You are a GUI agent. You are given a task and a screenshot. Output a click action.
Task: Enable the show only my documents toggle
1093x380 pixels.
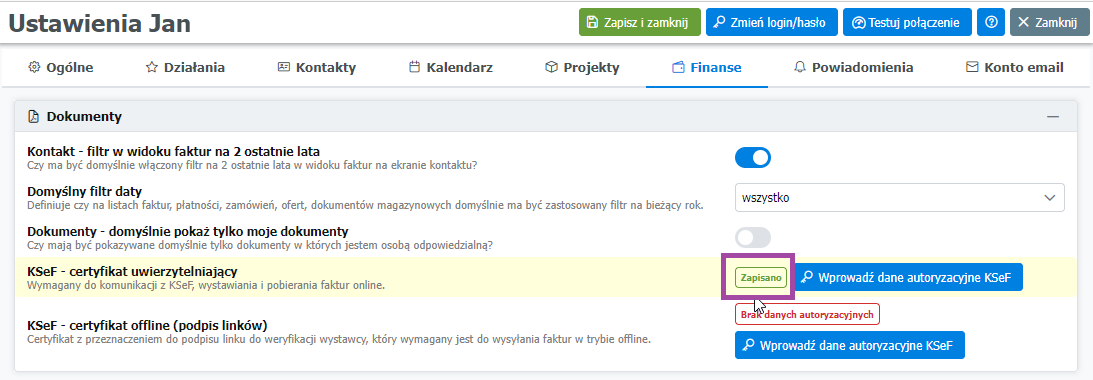(753, 237)
